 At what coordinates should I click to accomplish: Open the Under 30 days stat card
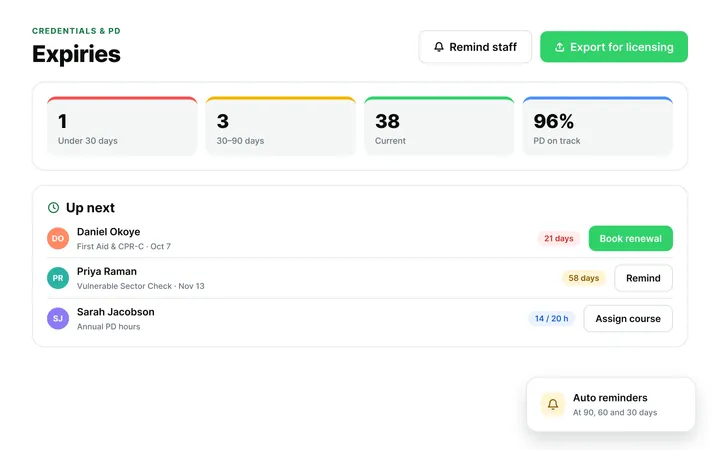click(122, 126)
